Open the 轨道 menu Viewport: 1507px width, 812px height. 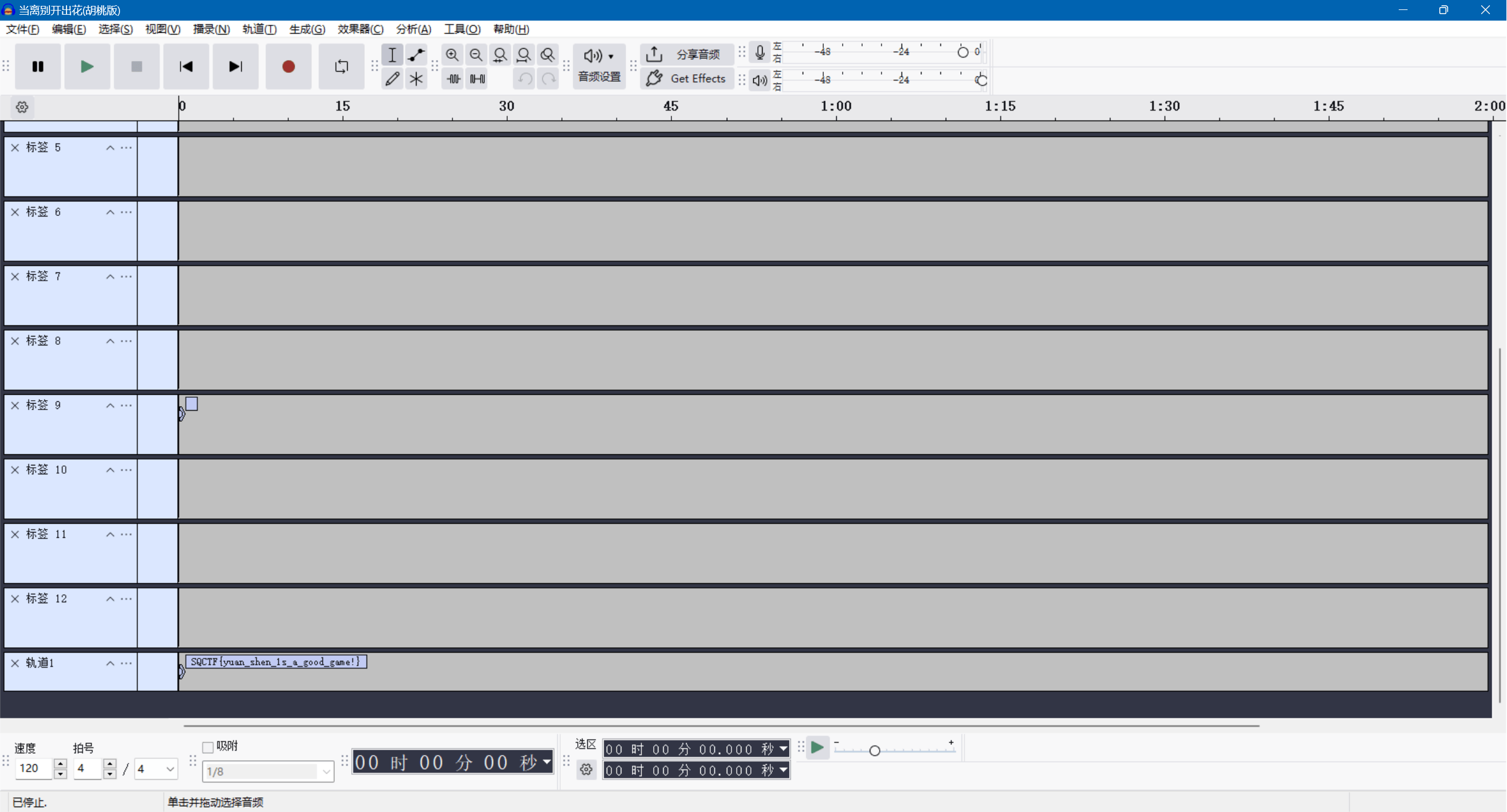(x=259, y=29)
